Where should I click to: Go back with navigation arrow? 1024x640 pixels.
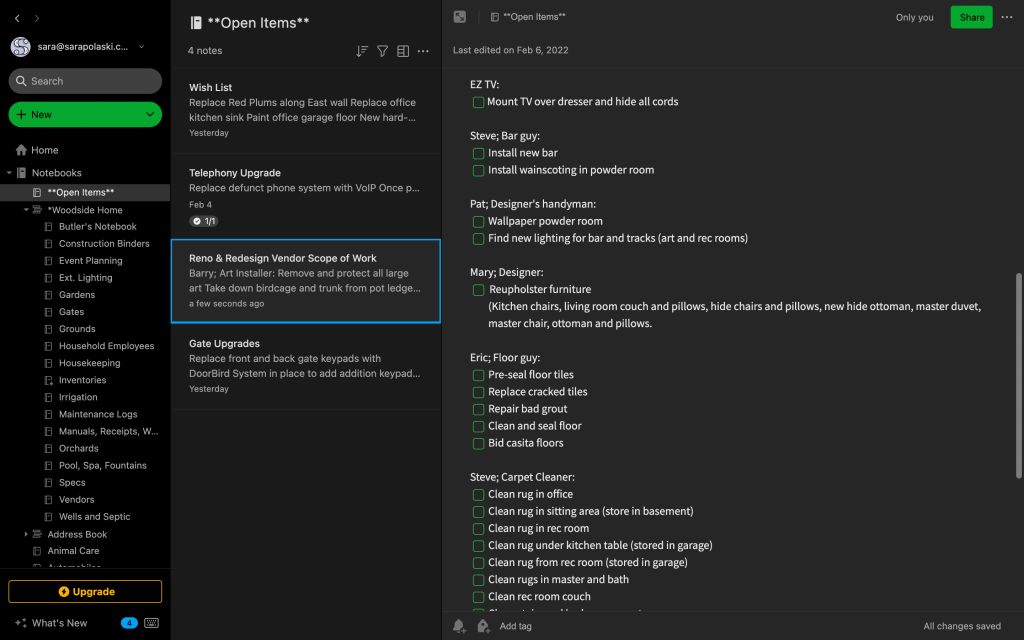click(17, 18)
